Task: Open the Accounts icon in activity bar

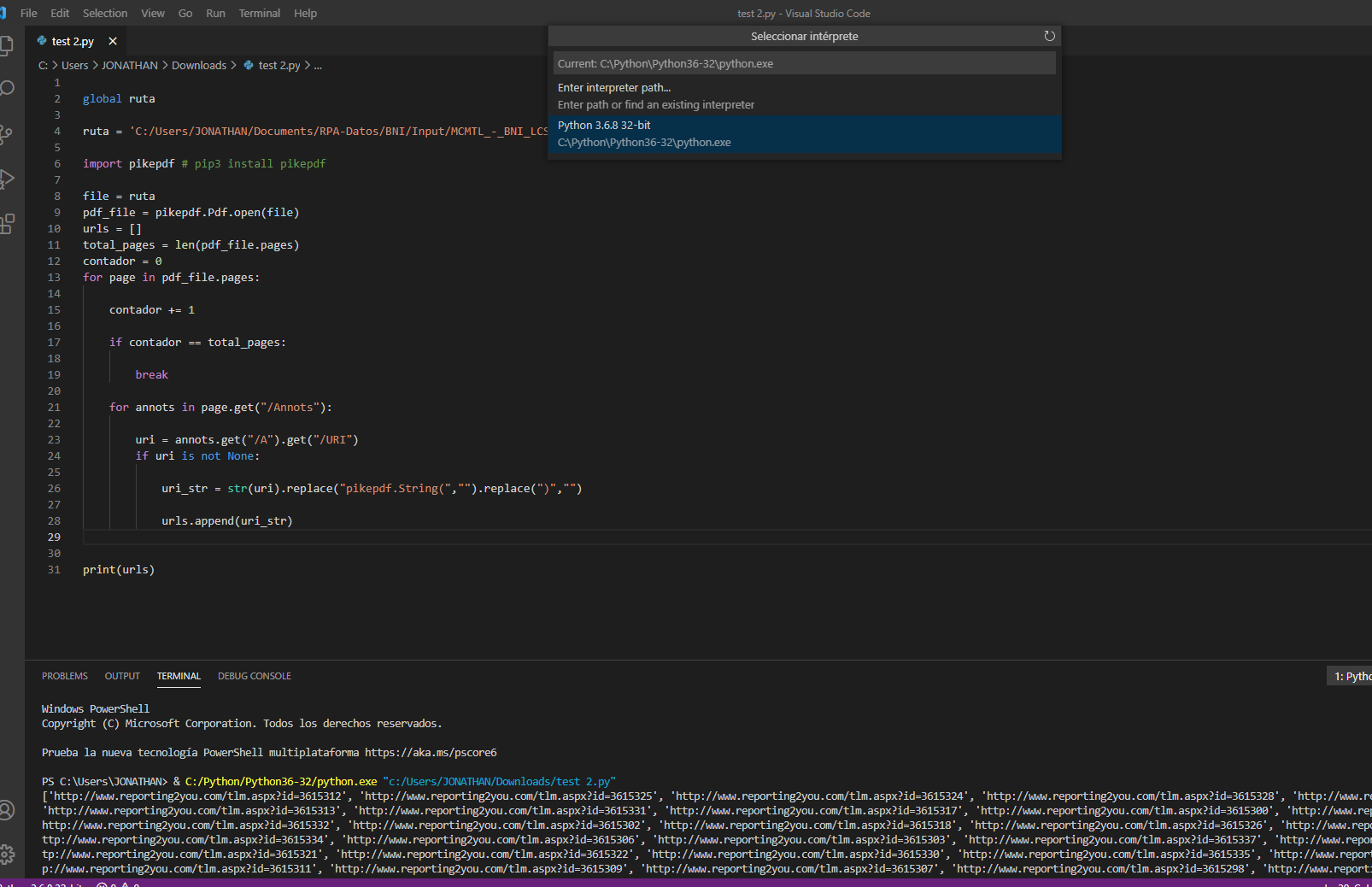Action: 7,809
